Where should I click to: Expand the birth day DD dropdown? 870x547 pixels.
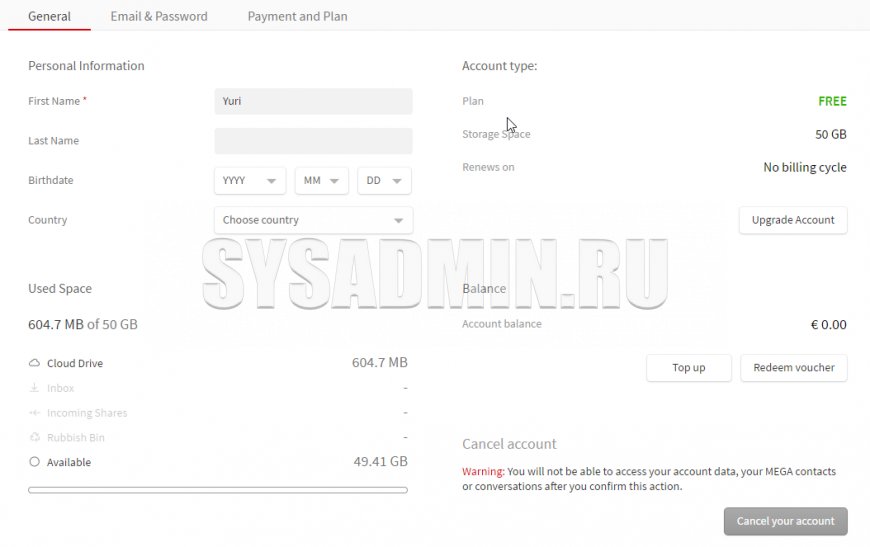point(385,181)
